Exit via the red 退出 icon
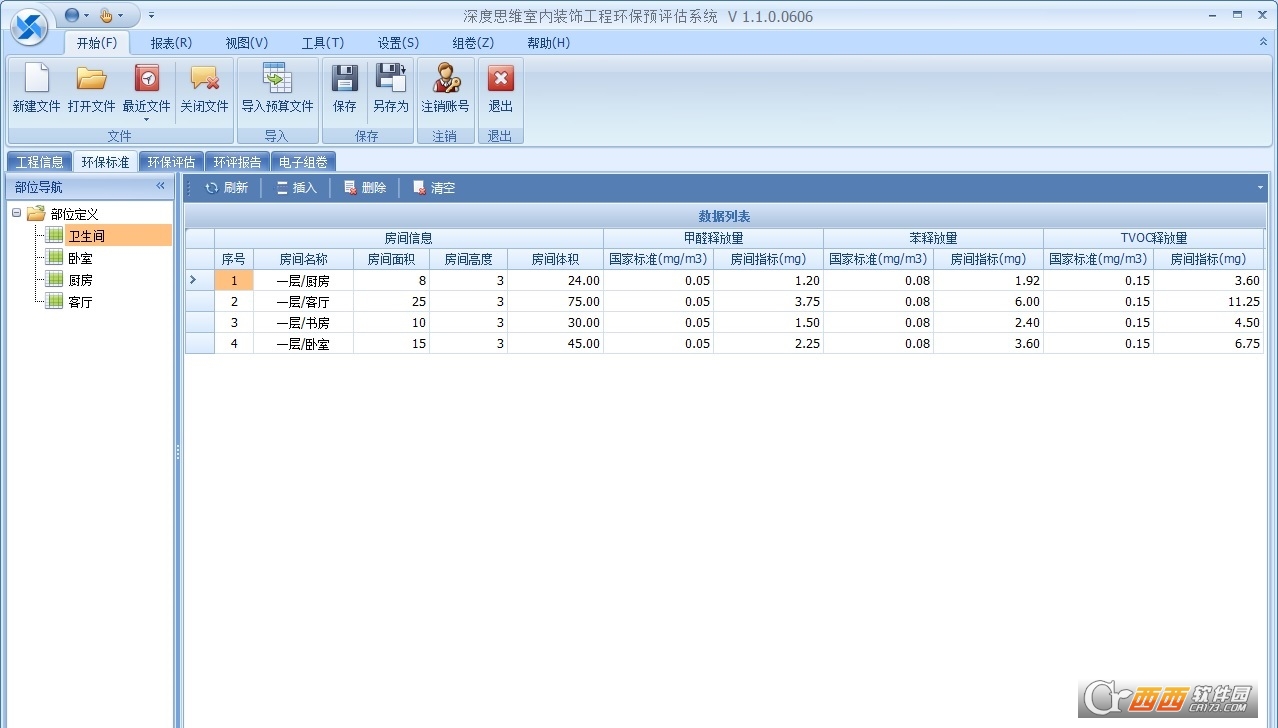The height and width of the screenshot is (728, 1278). 500,79
